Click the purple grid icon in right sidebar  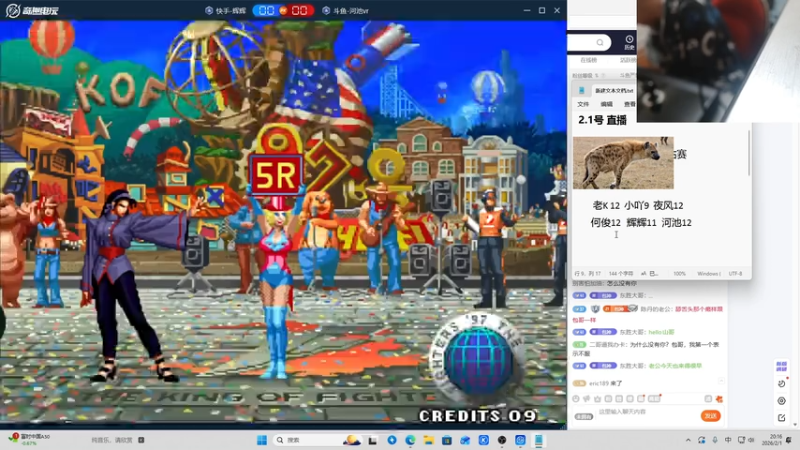tap(782, 366)
